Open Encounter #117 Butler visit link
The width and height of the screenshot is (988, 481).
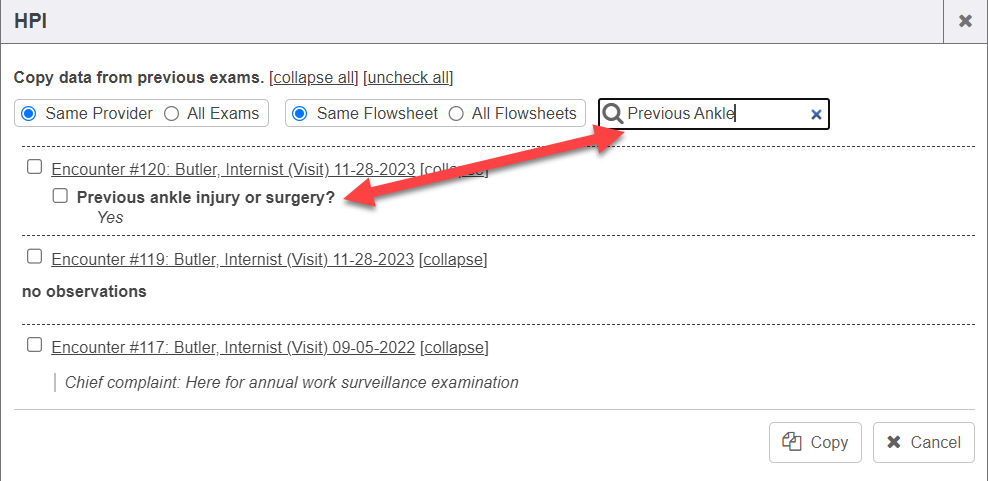point(232,347)
